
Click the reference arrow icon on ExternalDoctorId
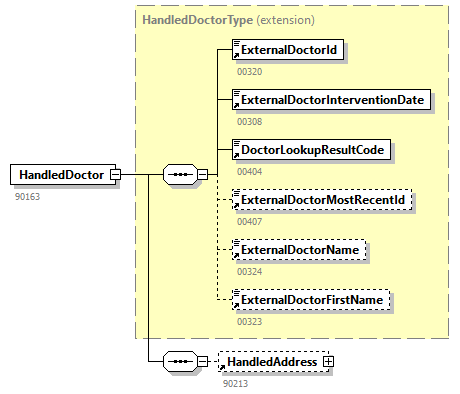236,55
